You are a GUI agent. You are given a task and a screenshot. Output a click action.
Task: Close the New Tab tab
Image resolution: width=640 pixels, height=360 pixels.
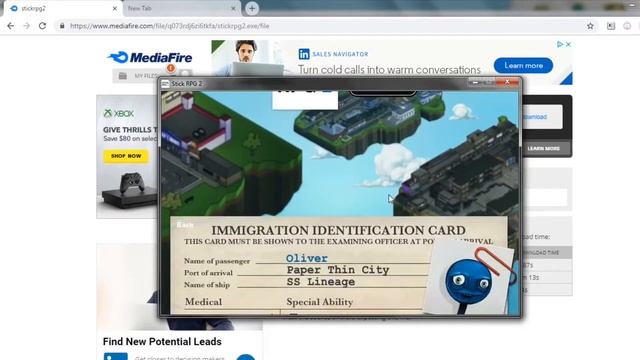[233, 8]
